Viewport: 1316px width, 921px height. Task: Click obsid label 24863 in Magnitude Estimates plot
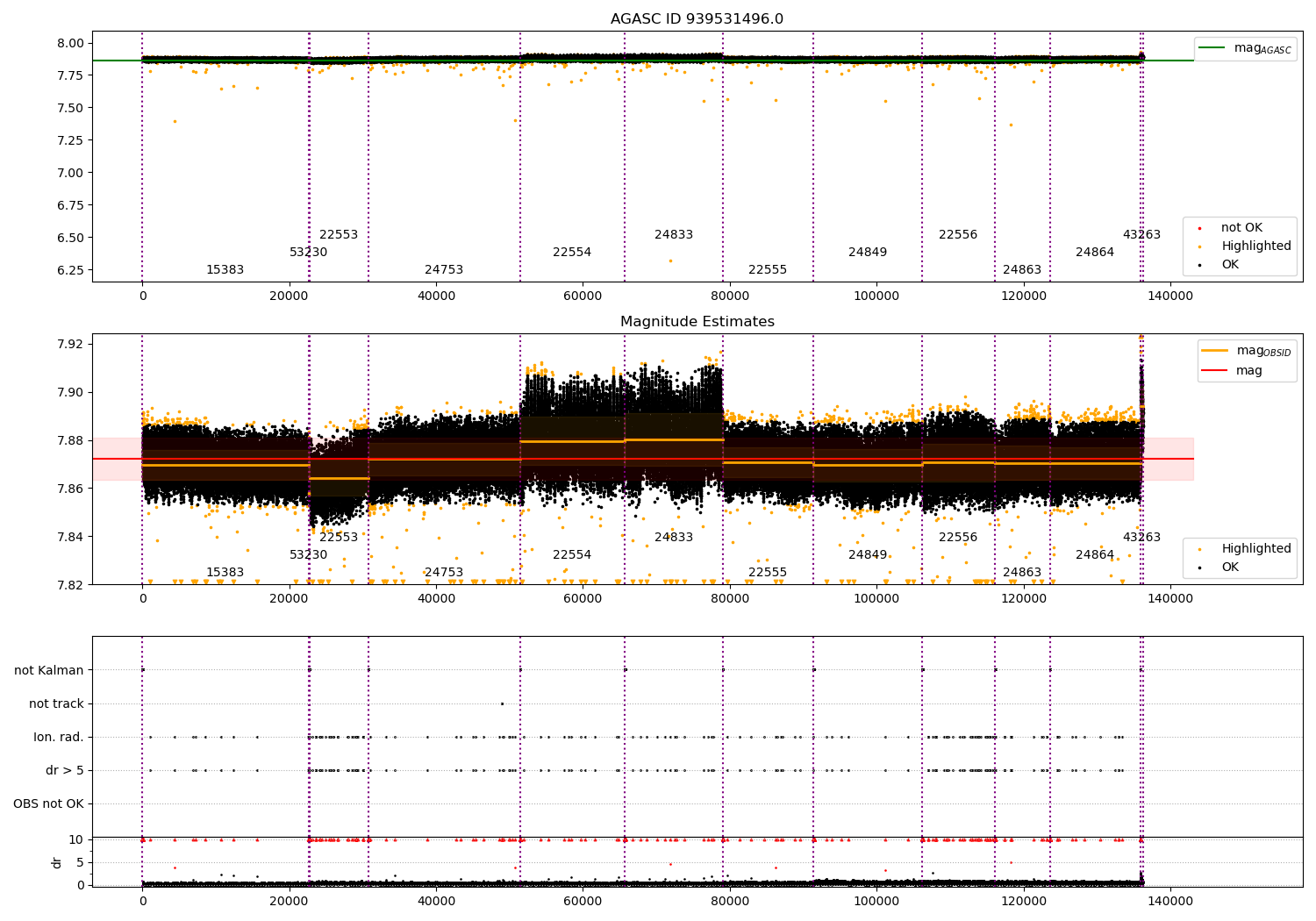click(1022, 573)
